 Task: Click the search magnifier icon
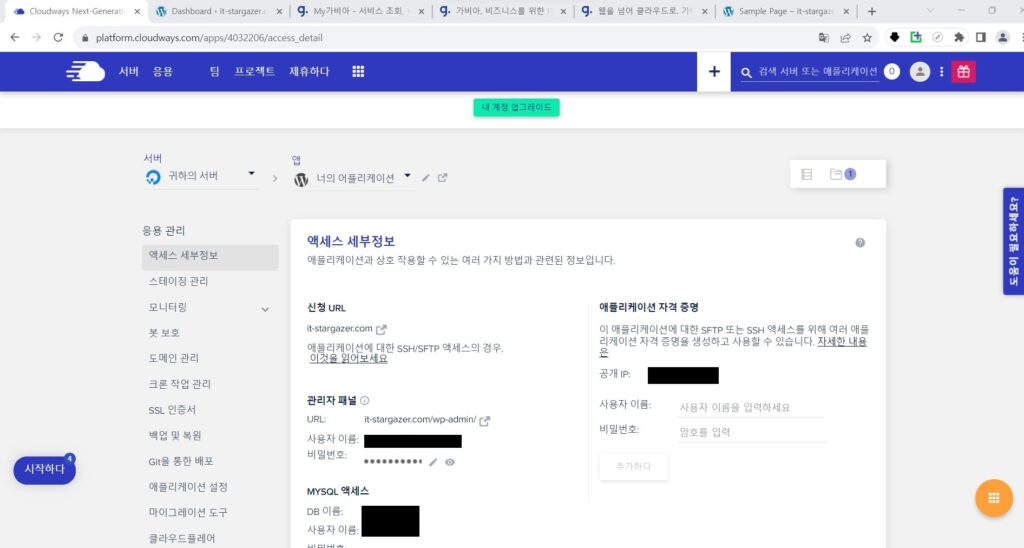[x=746, y=73]
